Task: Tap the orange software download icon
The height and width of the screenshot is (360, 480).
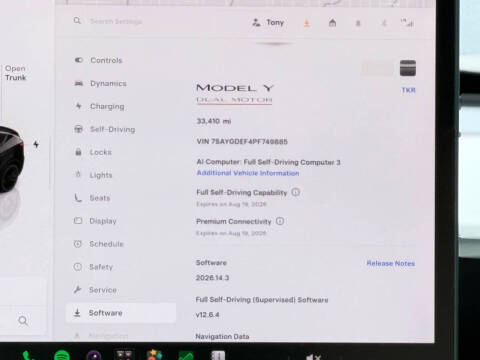Action: pyautogui.click(x=307, y=23)
